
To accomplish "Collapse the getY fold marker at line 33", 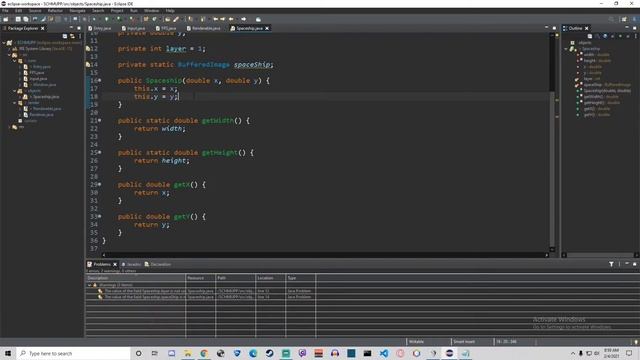I will pyautogui.click(x=100, y=216).
